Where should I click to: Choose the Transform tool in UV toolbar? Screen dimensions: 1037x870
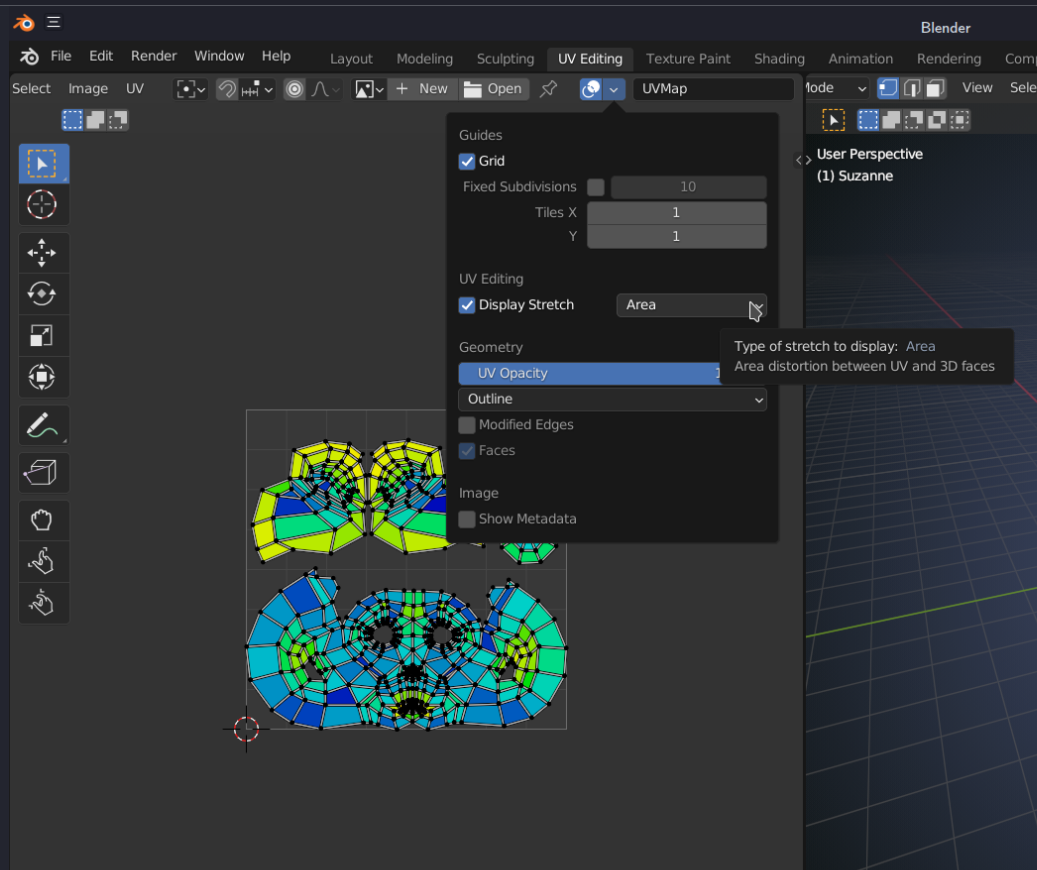click(x=44, y=377)
